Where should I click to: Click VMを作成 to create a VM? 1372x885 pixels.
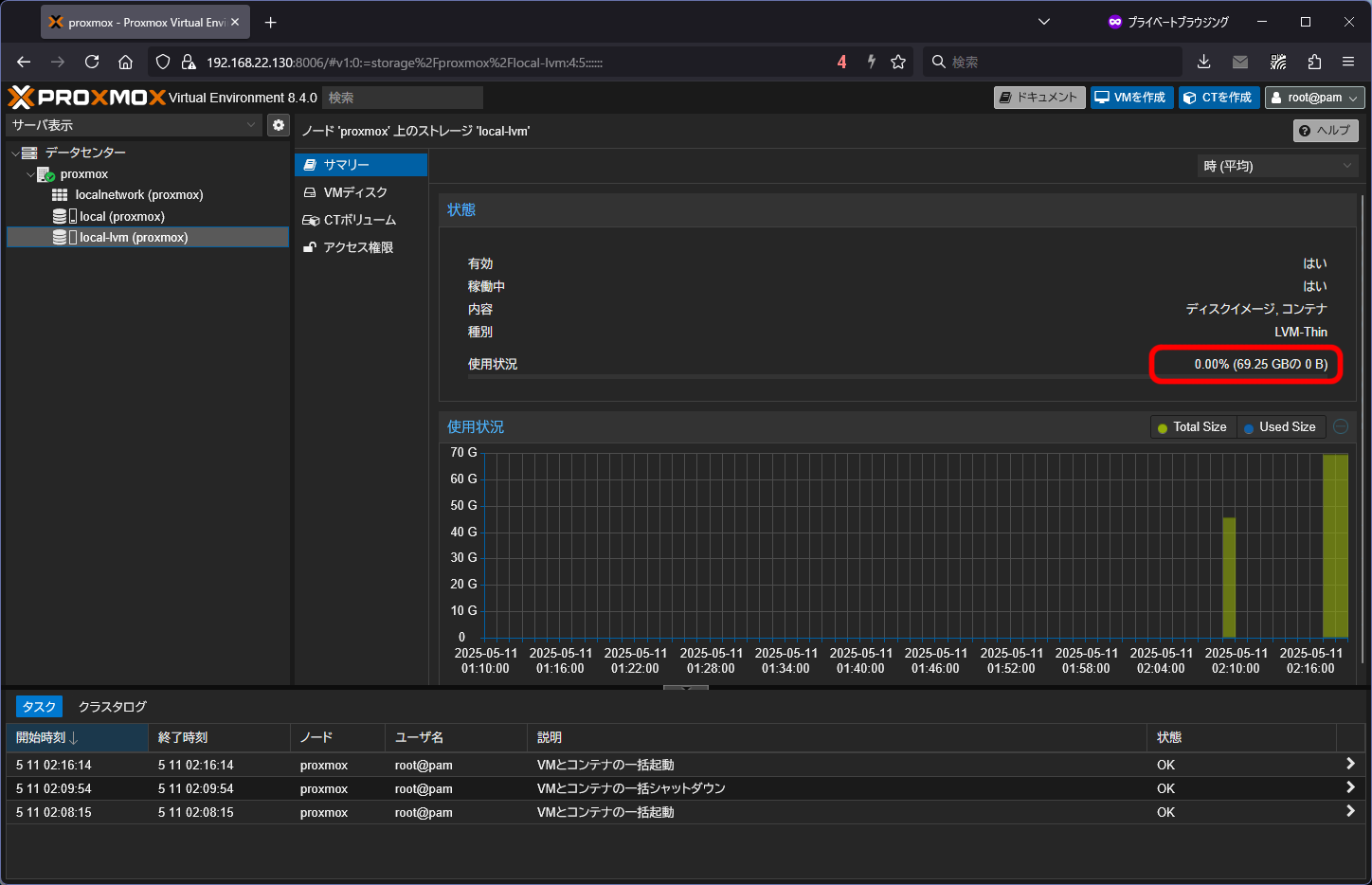(x=1131, y=98)
